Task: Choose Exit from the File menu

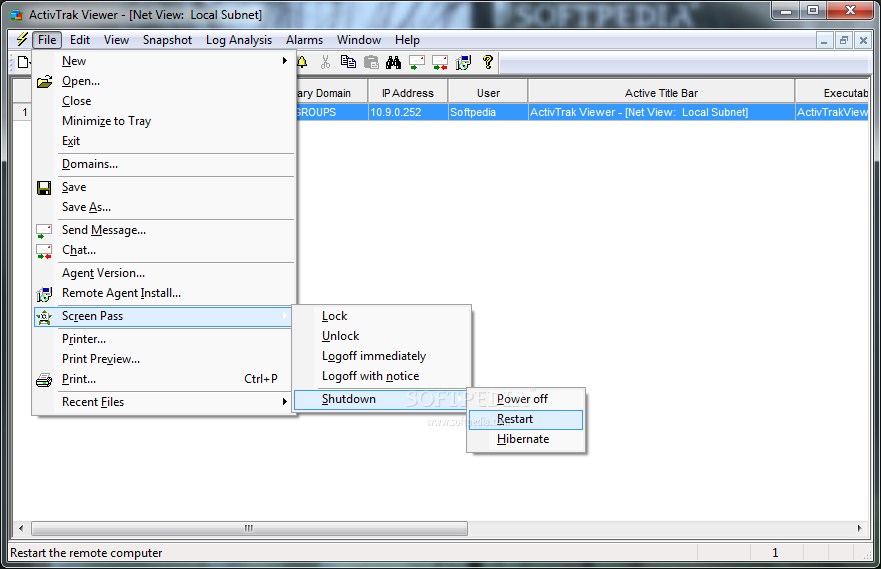Action: [164, 141]
